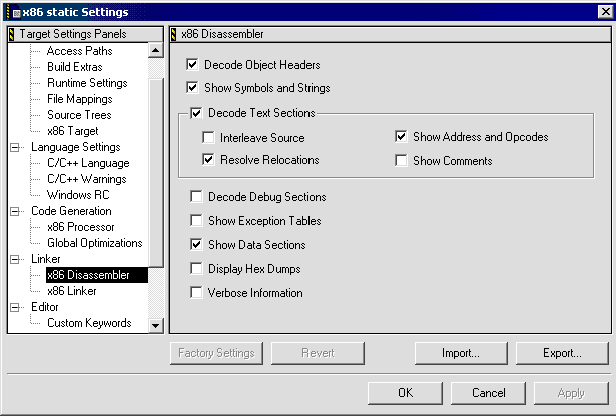The height and width of the screenshot is (416, 616).
Task: Enable Interleave Source checkbox
Action: pos(208,137)
